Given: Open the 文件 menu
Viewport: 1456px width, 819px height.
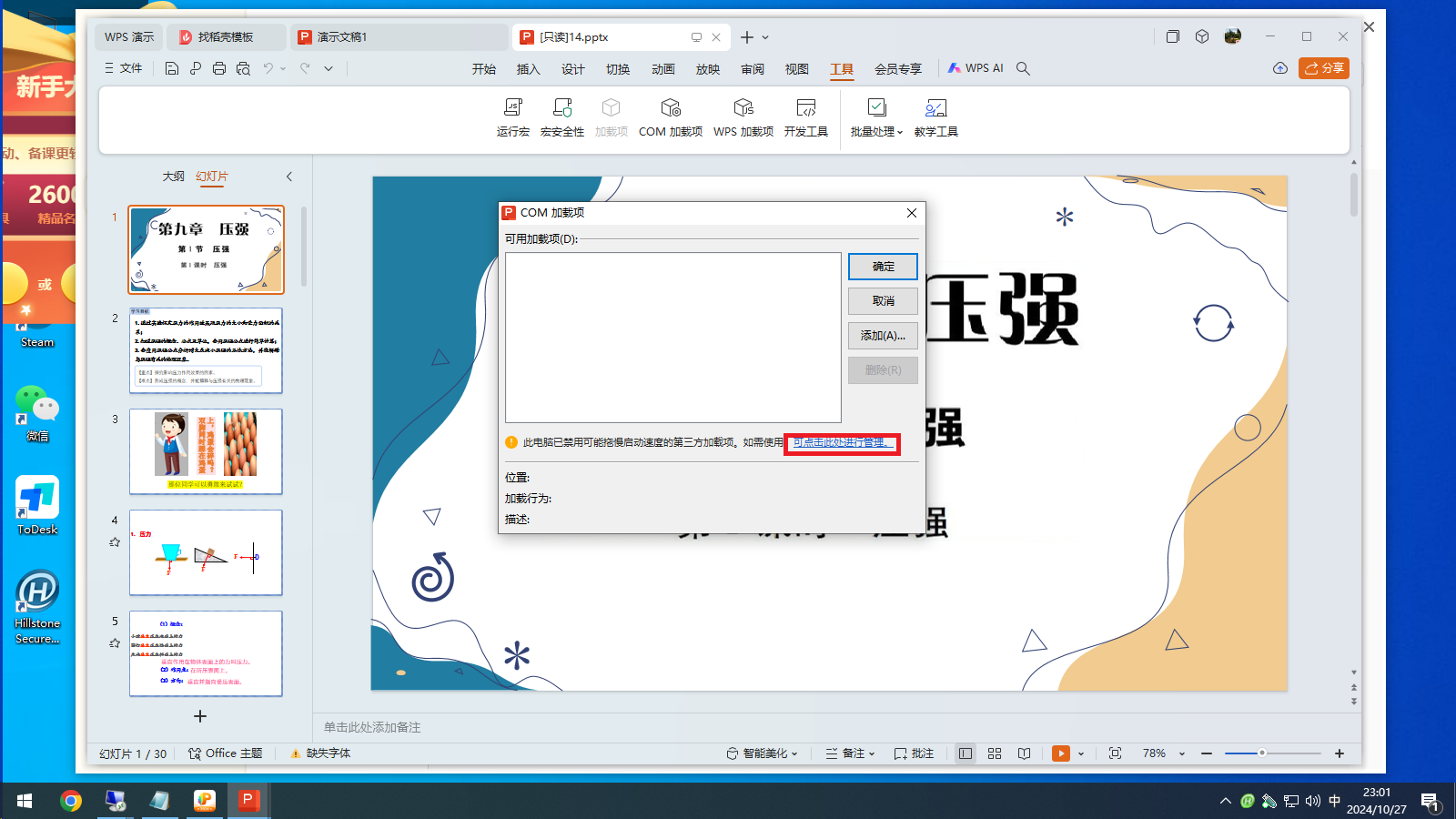Looking at the screenshot, I should 123,68.
